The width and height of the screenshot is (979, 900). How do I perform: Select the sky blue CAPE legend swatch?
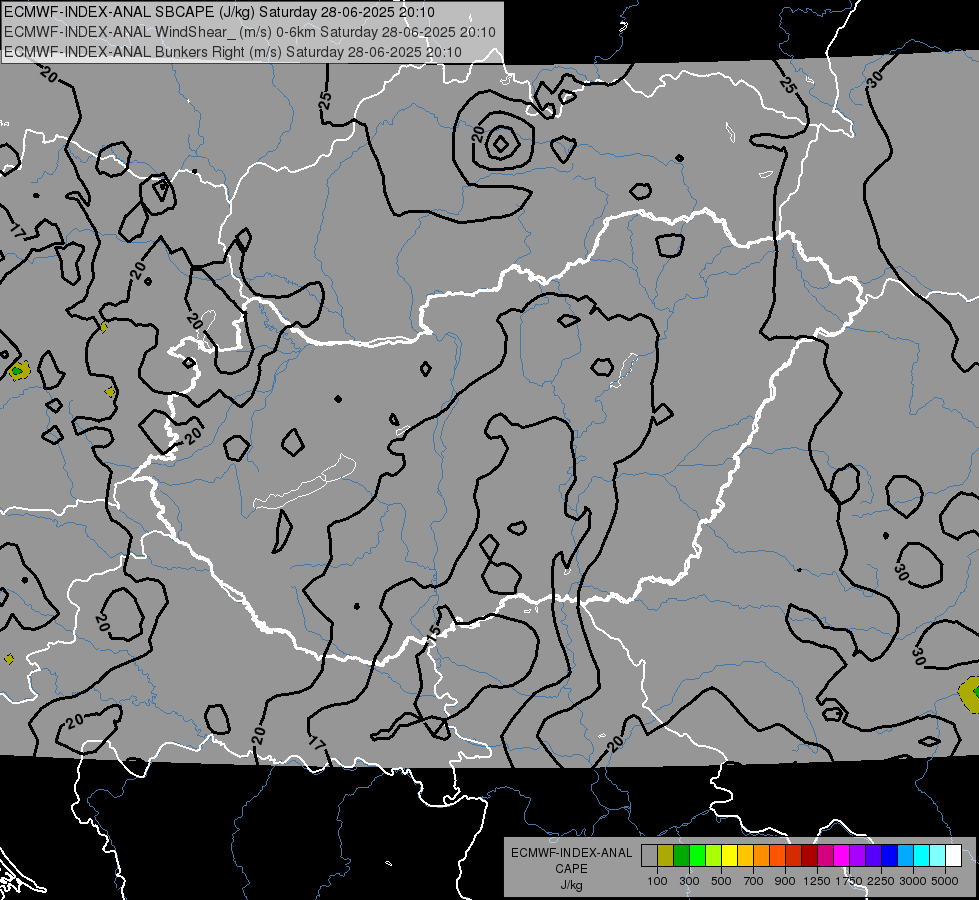click(905, 856)
